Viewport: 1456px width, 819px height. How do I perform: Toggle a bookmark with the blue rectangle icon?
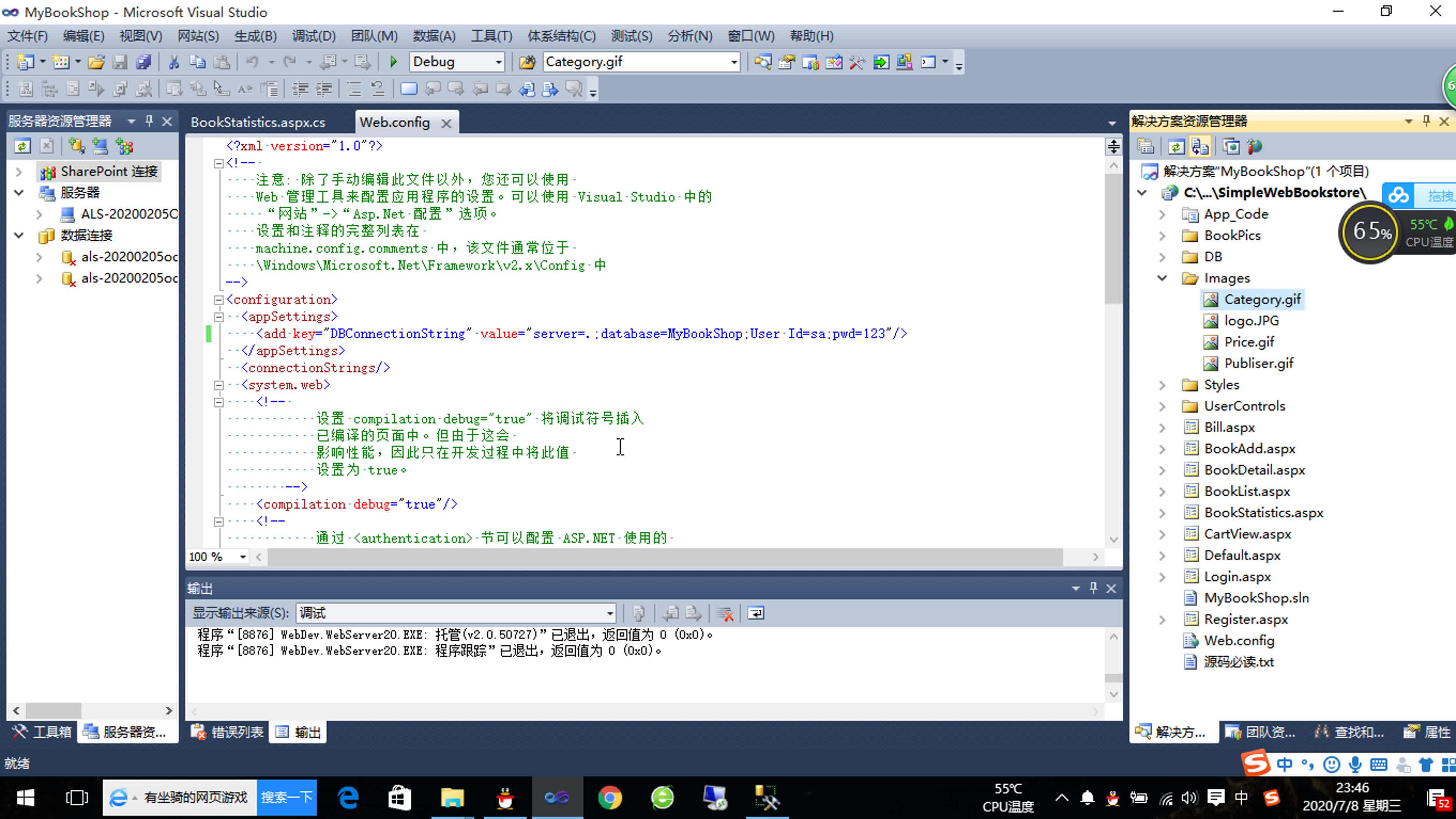pos(409,89)
